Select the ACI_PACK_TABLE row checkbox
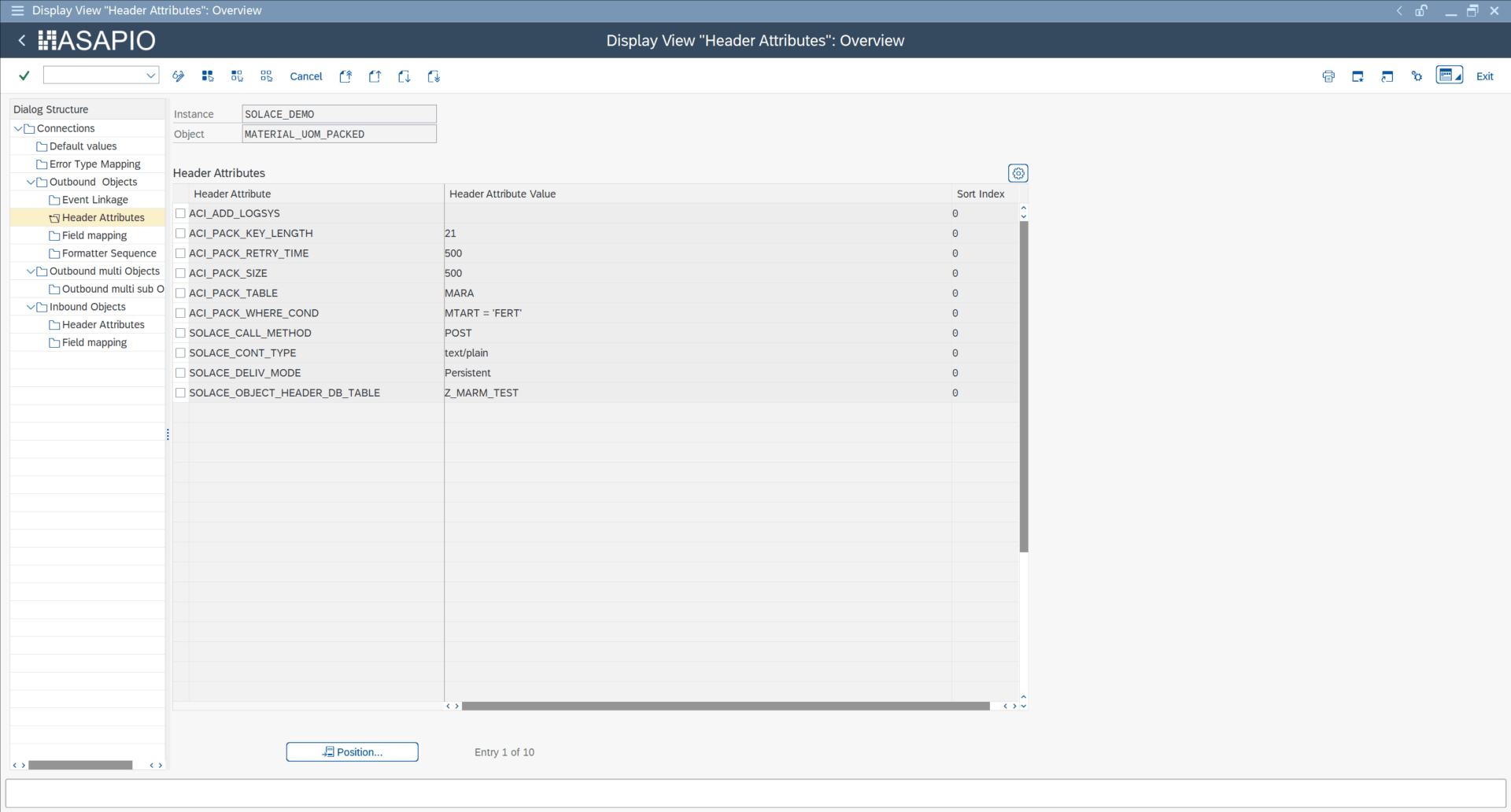 (180, 293)
